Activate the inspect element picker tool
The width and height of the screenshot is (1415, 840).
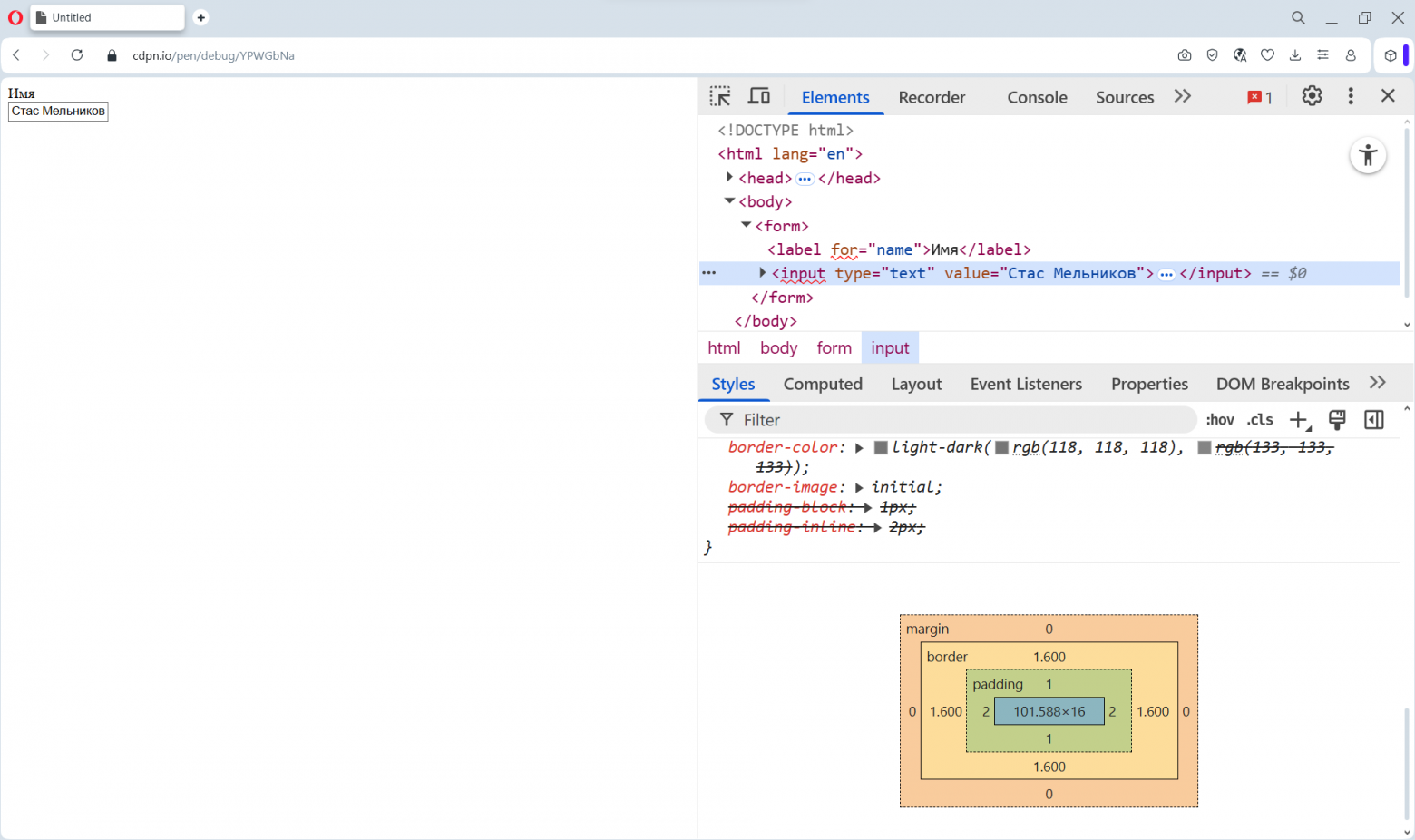720,96
